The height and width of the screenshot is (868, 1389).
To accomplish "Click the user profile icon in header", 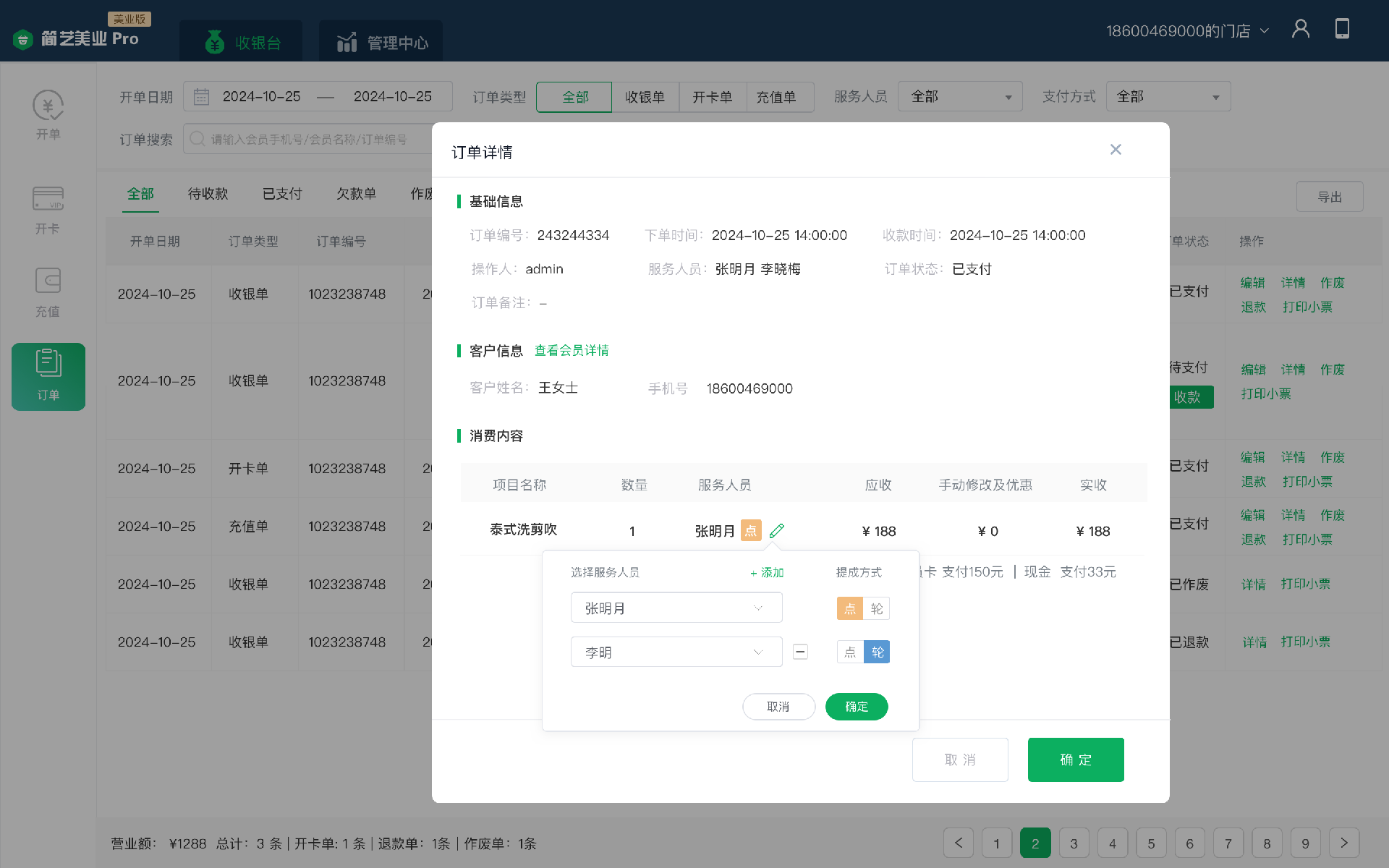I will [1300, 30].
